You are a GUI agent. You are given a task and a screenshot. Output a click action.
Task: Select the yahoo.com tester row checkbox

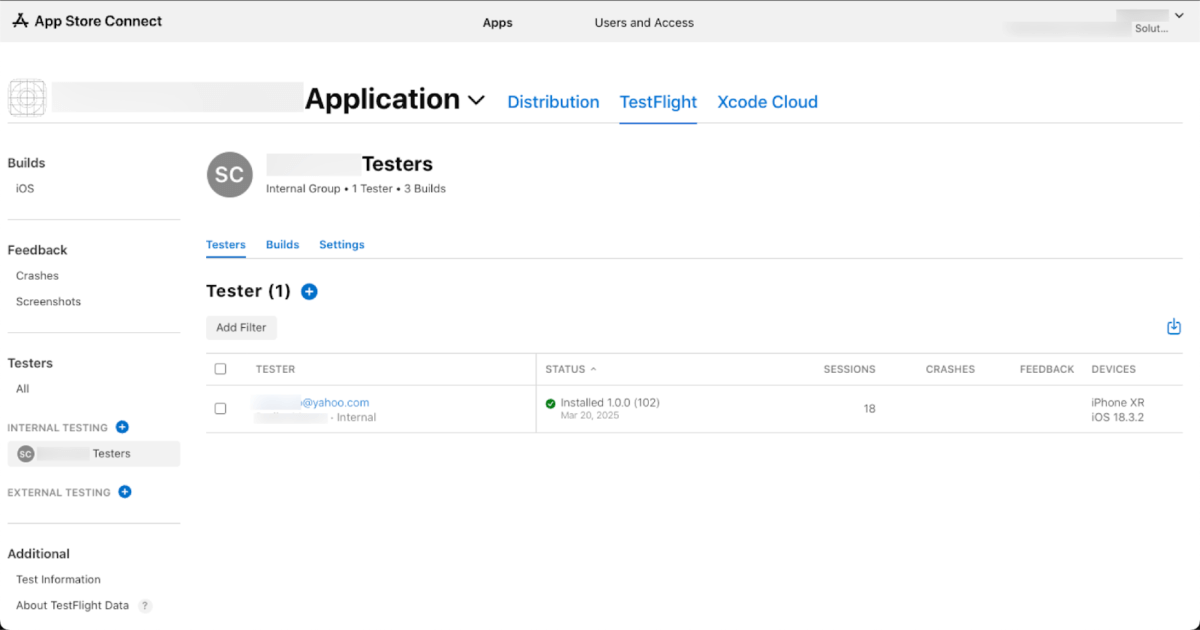(220, 408)
